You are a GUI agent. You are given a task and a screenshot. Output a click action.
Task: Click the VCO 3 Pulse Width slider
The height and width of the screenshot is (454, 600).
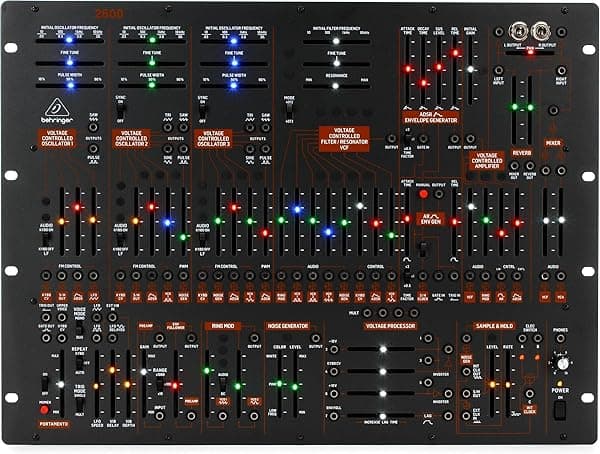coord(234,85)
